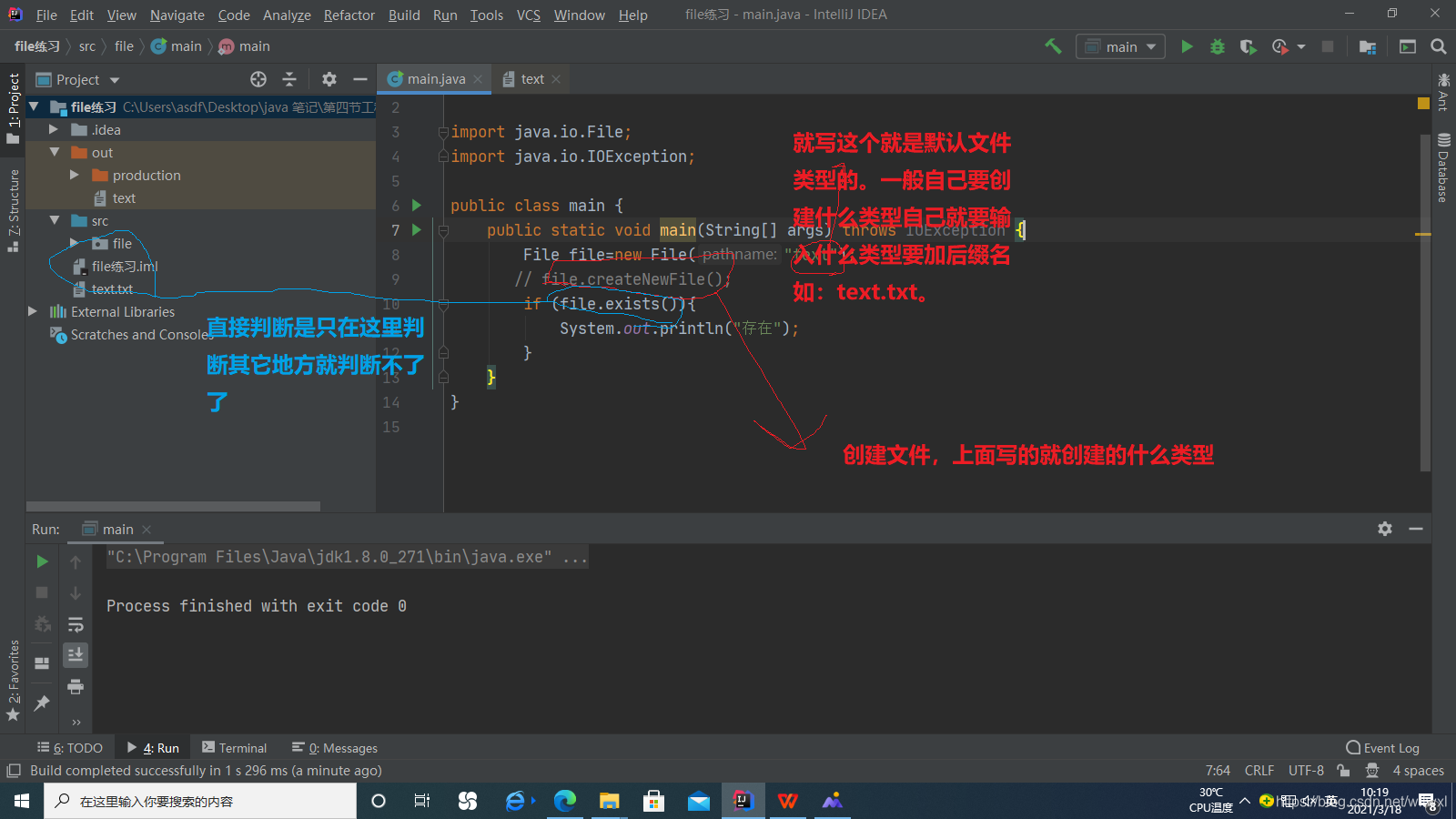Image resolution: width=1456 pixels, height=819 pixels.
Task: Open the profiler run icon
Action: 1279,46
